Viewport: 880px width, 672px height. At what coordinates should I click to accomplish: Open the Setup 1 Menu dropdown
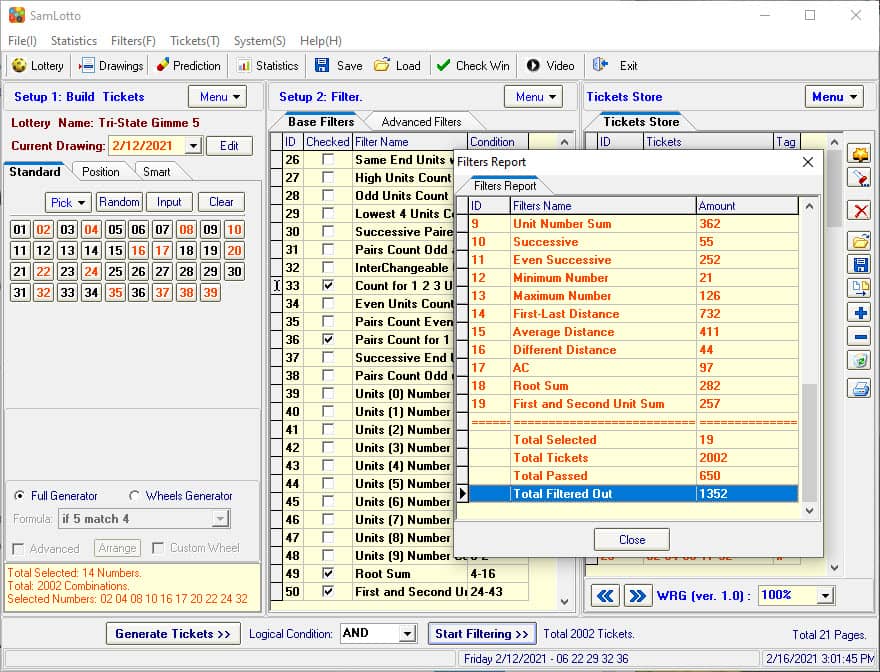pyautogui.click(x=217, y=97)
